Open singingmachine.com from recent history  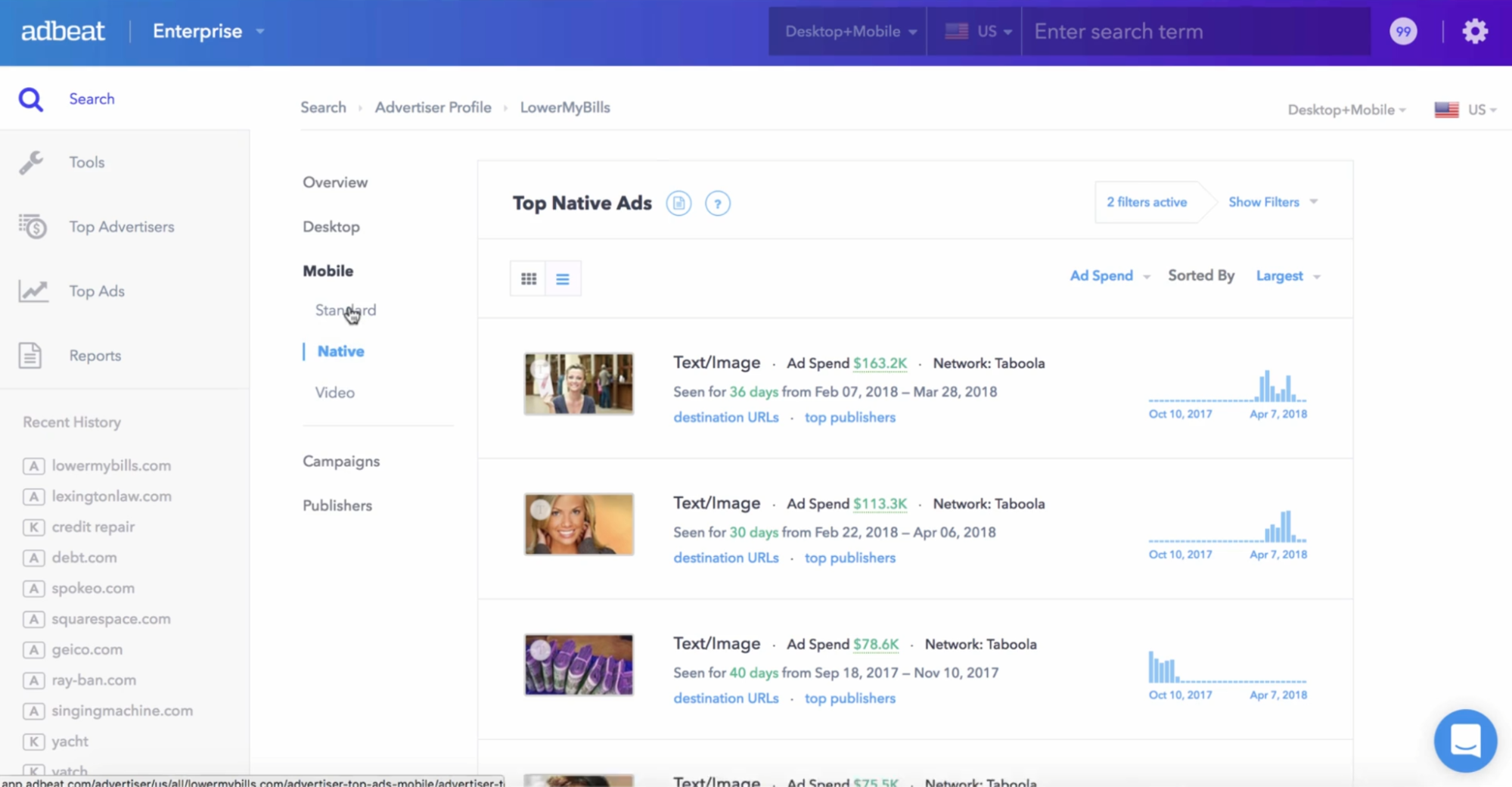[122, 711]
